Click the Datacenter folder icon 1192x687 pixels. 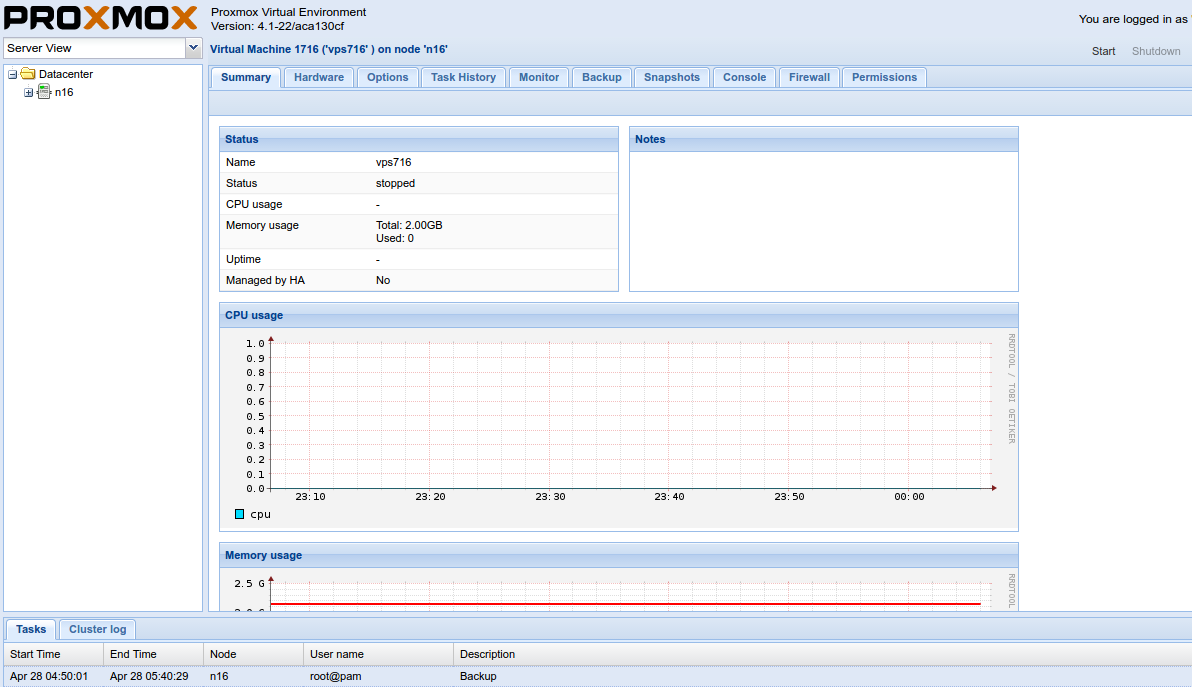pyautogui.click(x=28, y=74)
